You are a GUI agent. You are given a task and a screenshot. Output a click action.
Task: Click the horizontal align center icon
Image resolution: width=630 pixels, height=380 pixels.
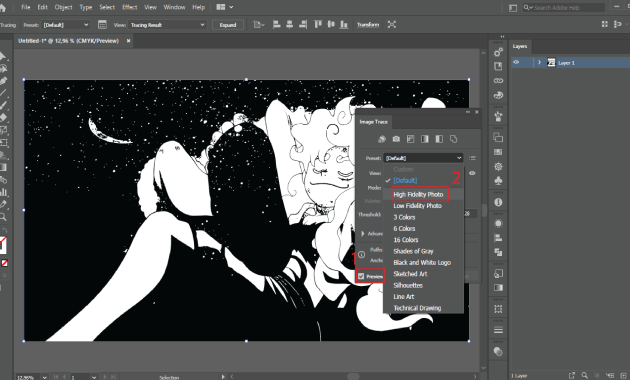click(290, 25)
